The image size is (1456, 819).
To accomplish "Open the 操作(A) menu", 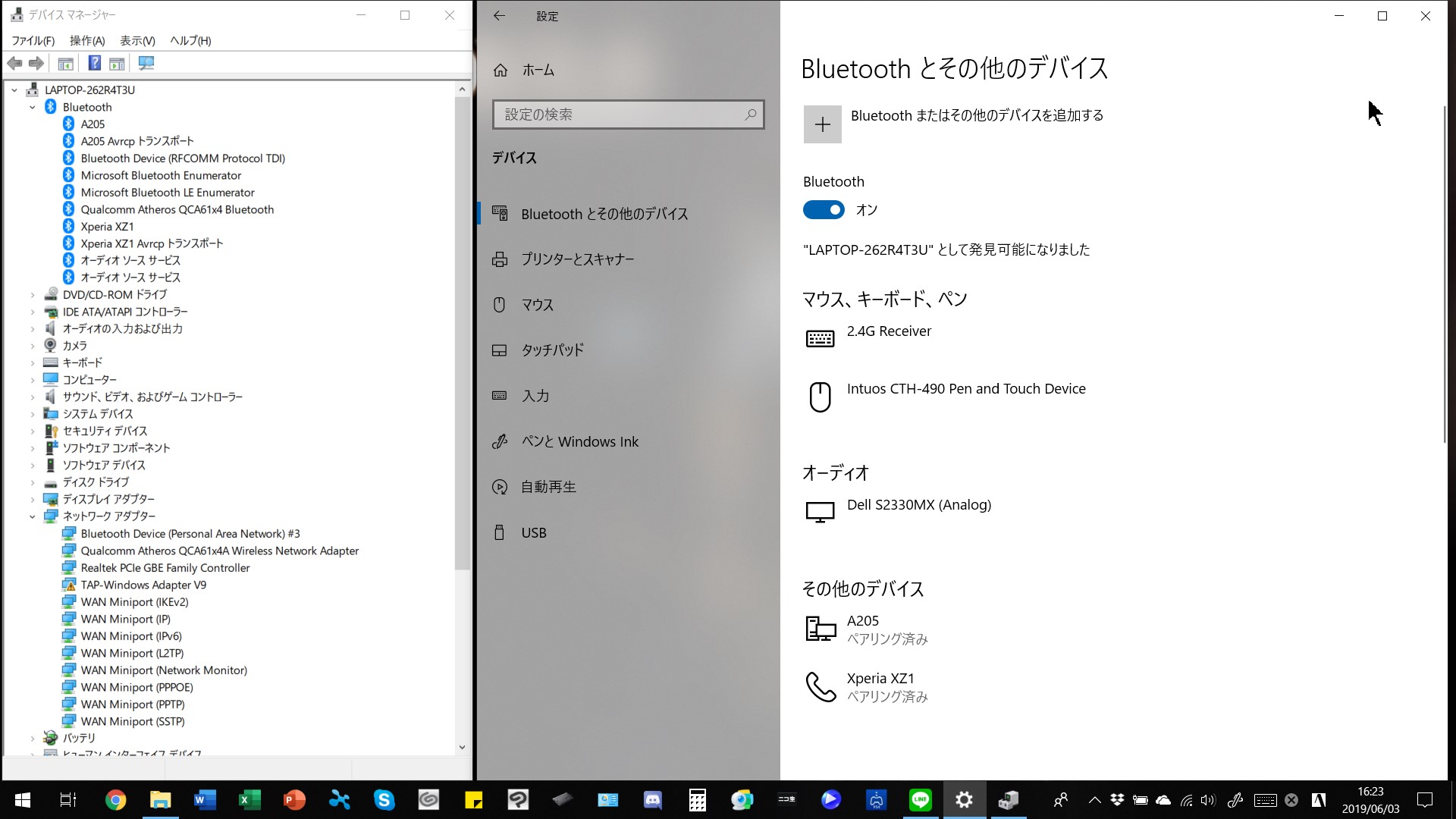I will coord(87,41).
